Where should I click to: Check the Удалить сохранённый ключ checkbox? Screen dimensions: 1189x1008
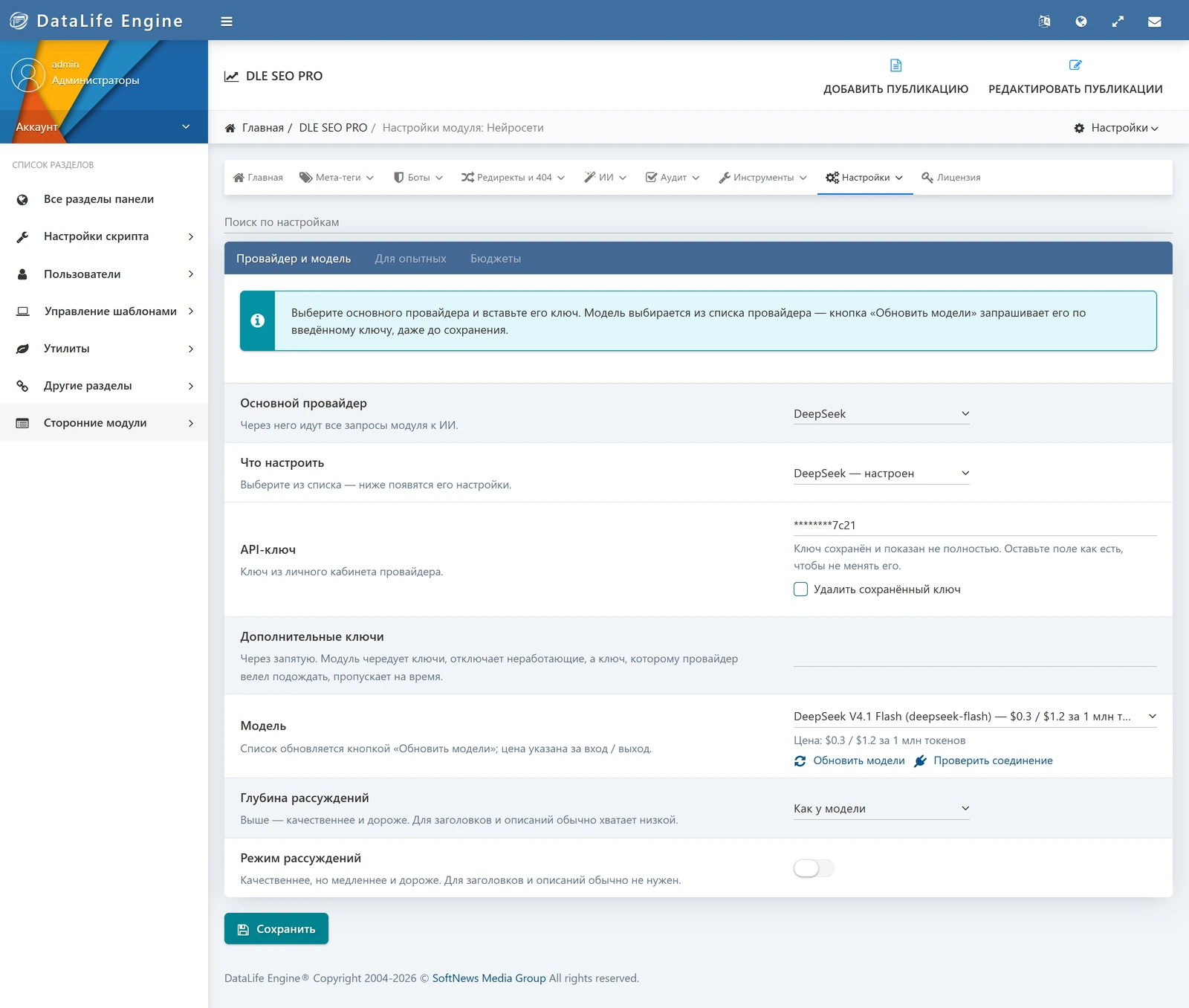800,589
